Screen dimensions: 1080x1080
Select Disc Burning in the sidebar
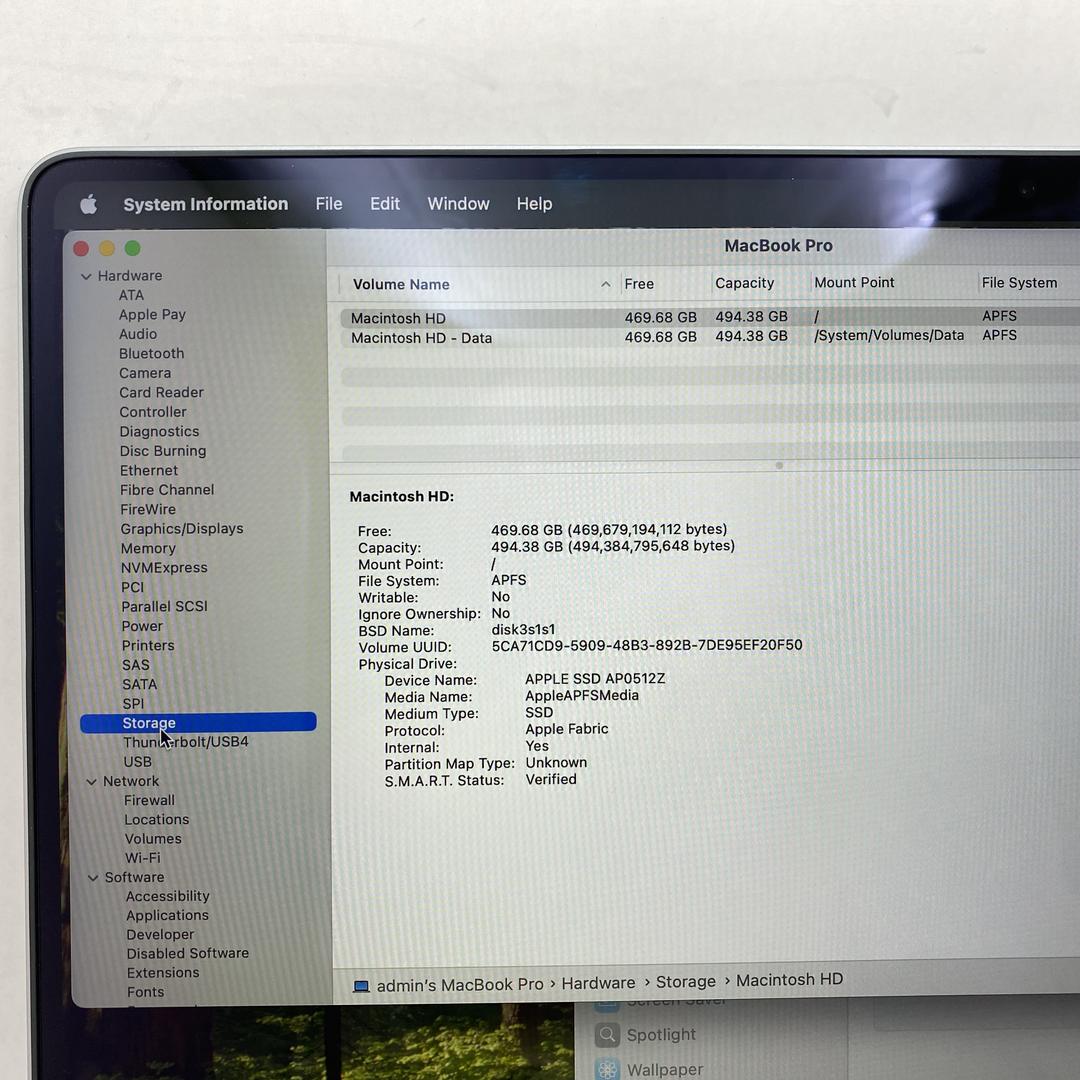point(163,450)
